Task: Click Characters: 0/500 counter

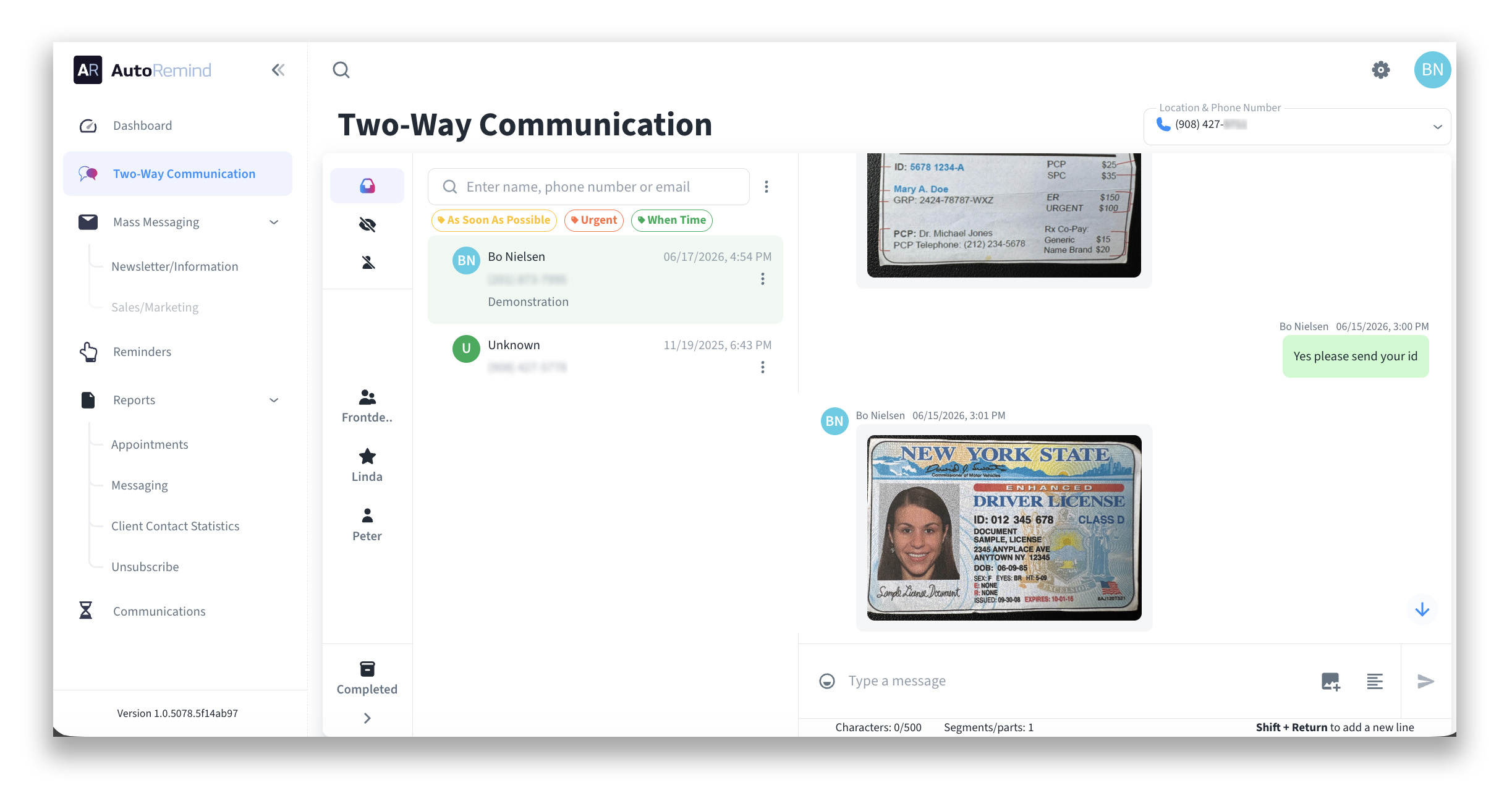Action: coord(878,728)
